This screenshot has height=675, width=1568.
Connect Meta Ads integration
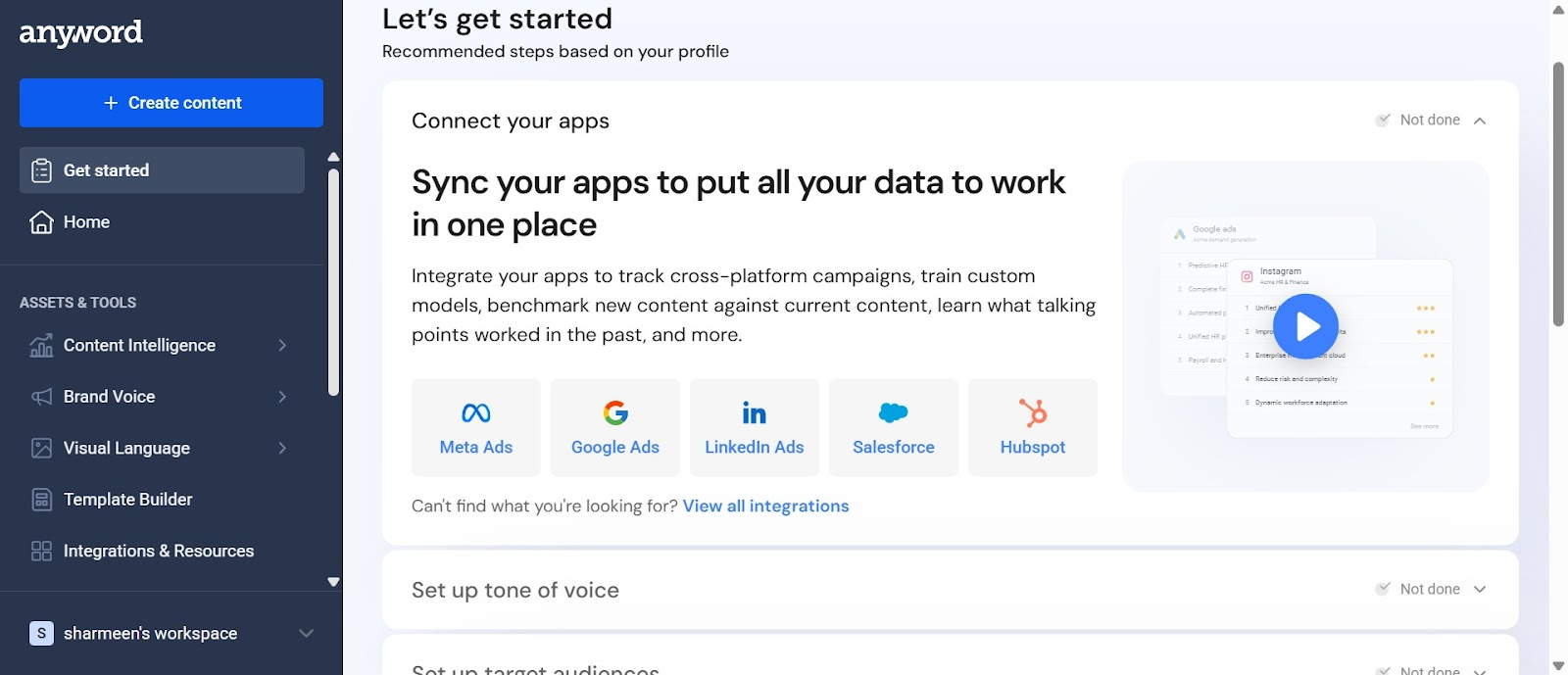point(476,428)
